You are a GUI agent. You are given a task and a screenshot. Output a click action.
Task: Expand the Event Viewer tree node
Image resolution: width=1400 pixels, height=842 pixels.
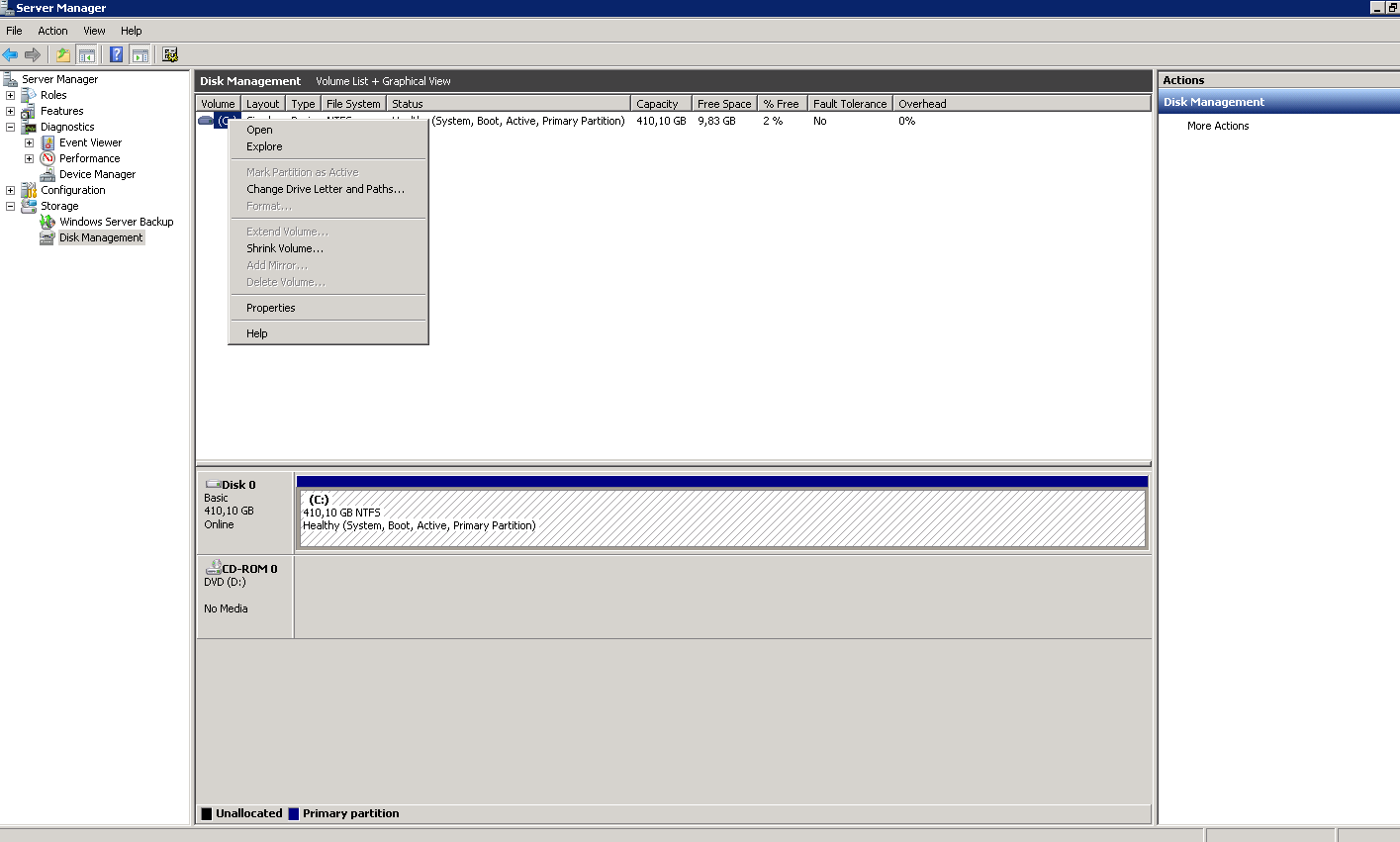click(29, 142)
